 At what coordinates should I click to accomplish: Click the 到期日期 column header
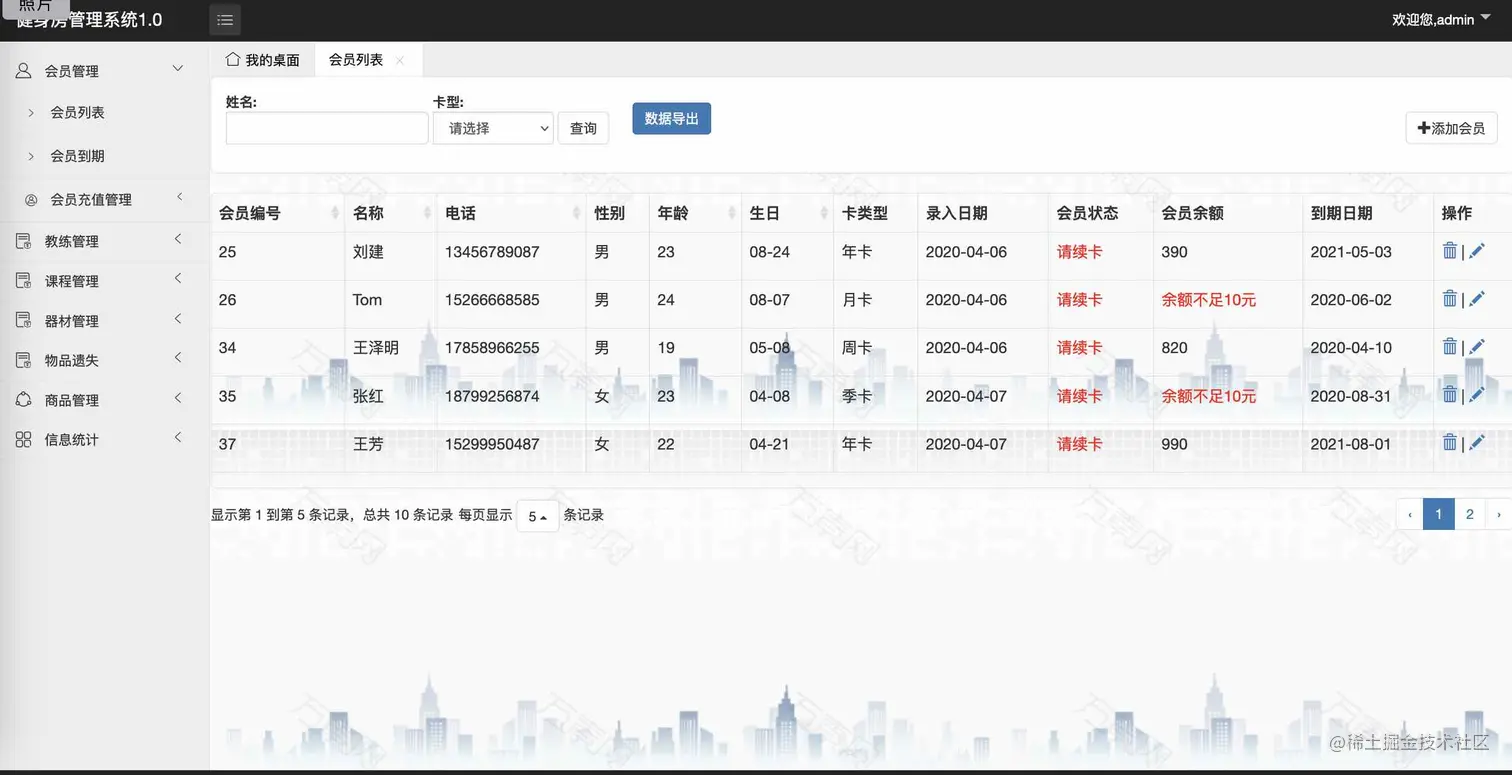click(x=1341, y=213)
